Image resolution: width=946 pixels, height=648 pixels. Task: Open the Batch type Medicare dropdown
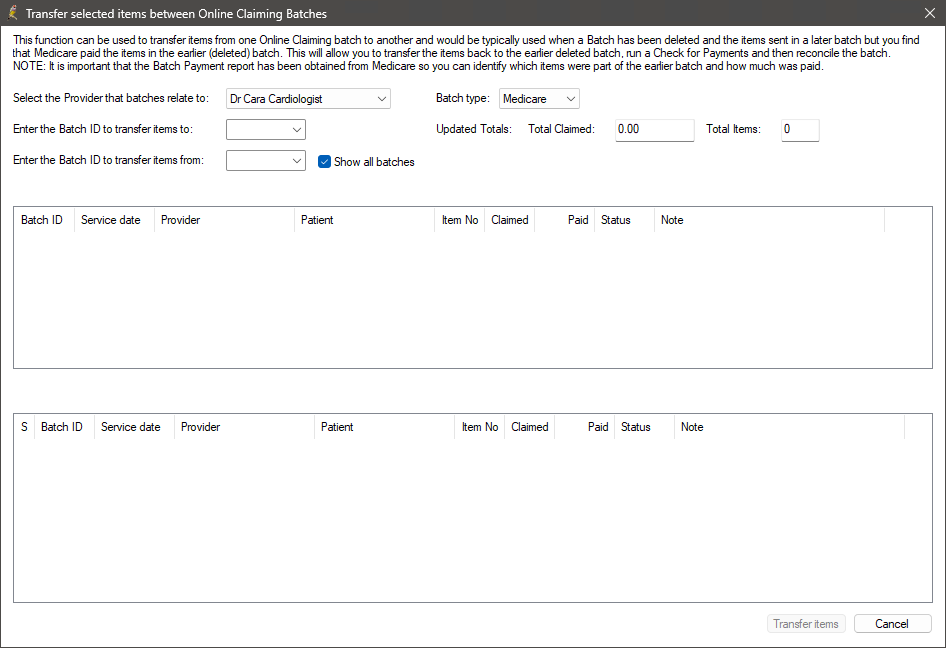539,99
